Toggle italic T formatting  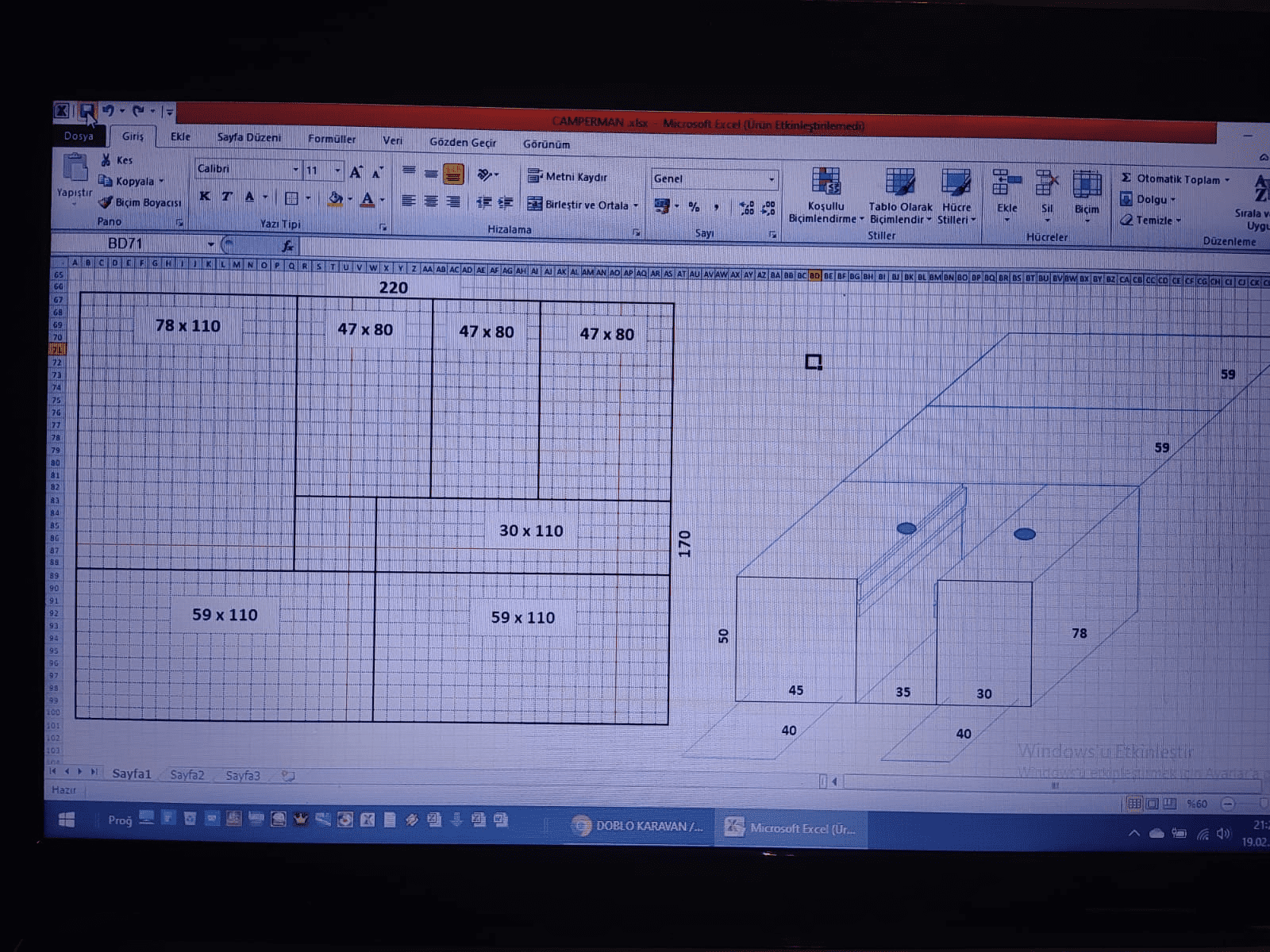226,197
